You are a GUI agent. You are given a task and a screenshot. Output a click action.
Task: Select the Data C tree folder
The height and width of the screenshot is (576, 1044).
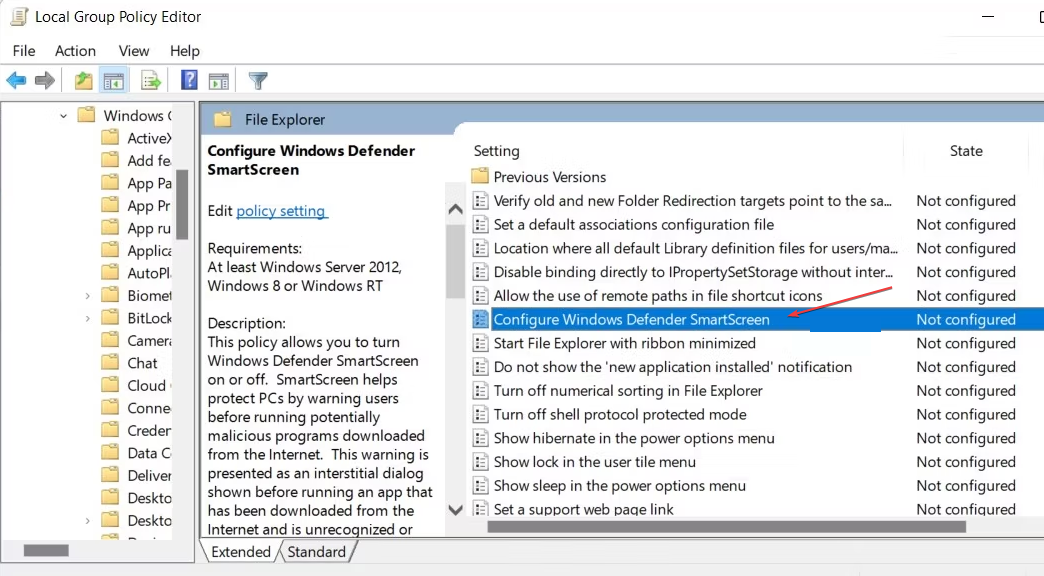(x=149, y=453)
